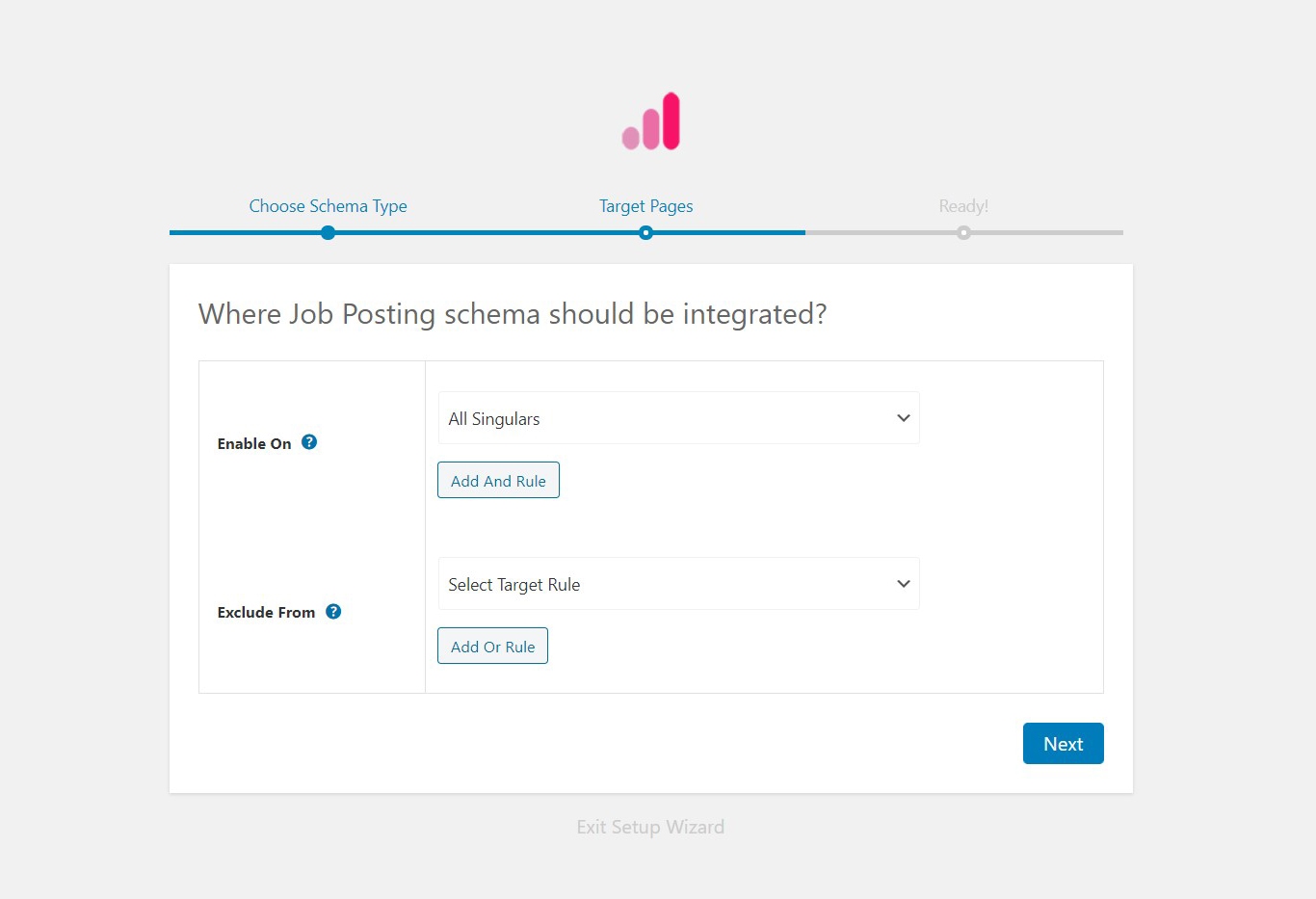Click the Add Or Rule button

492,646
